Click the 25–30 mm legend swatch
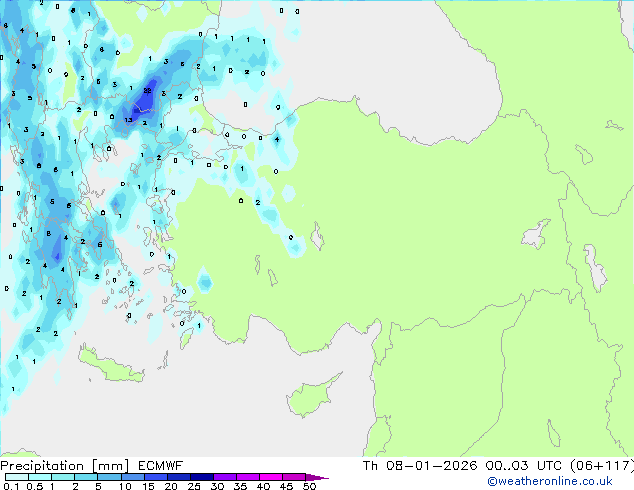Image resolution: width=634 pixels, height=490 pixels. [201, 477]
